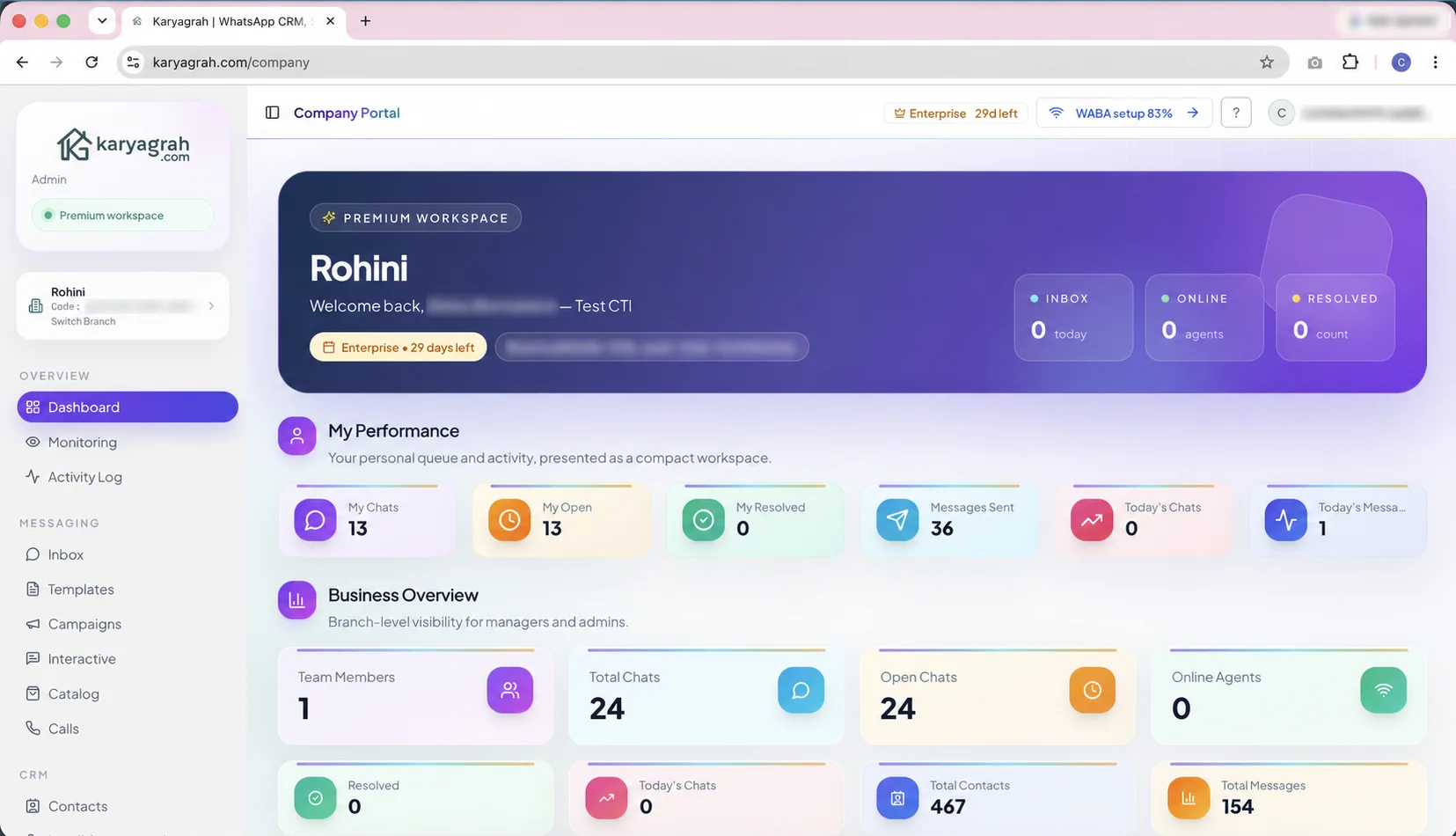Click the Resolved checkmark icon in Business Overview

315,798
